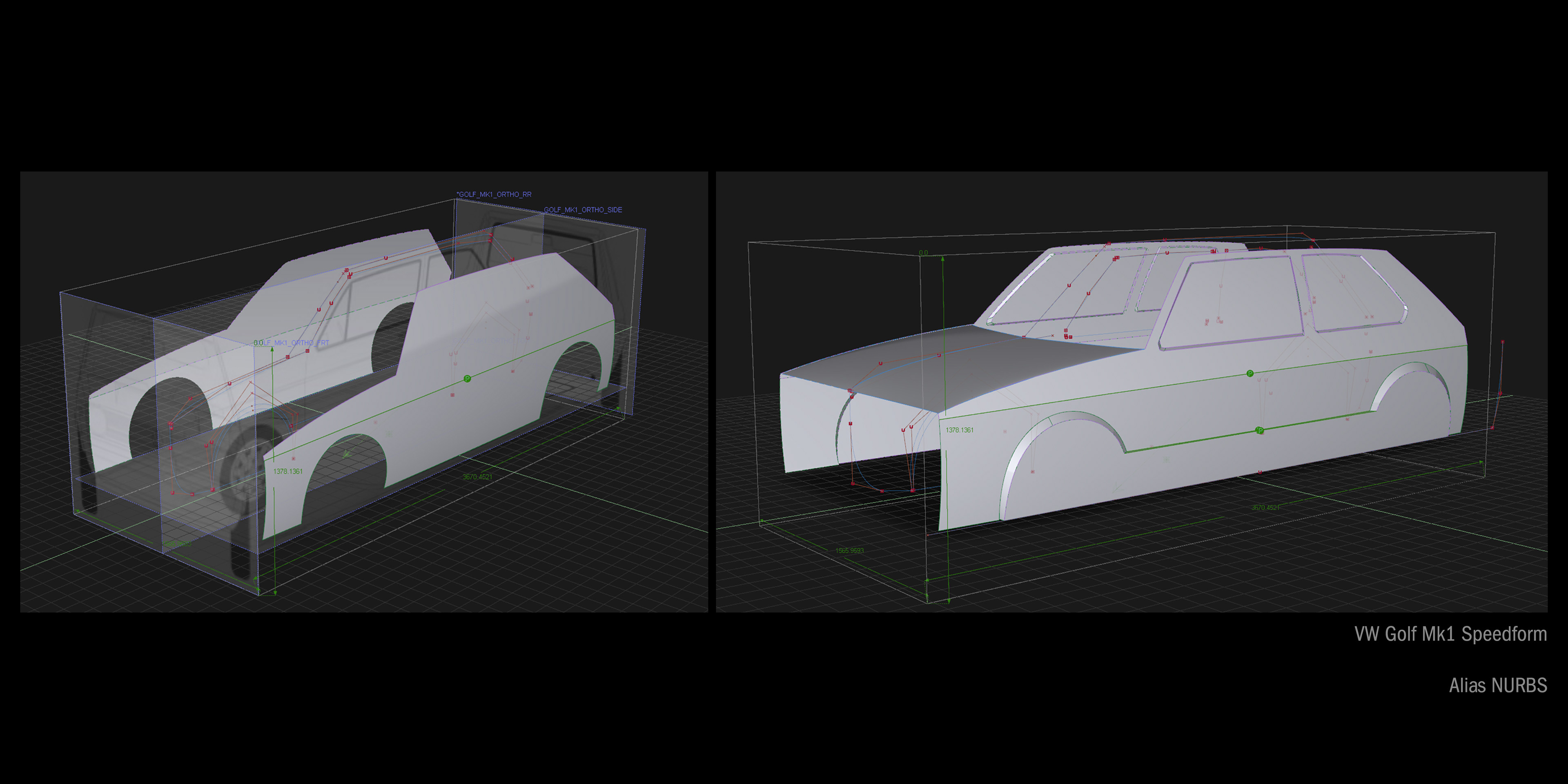
Task: Click the 0.0 label atop height dimension
Action: [923, 253]
